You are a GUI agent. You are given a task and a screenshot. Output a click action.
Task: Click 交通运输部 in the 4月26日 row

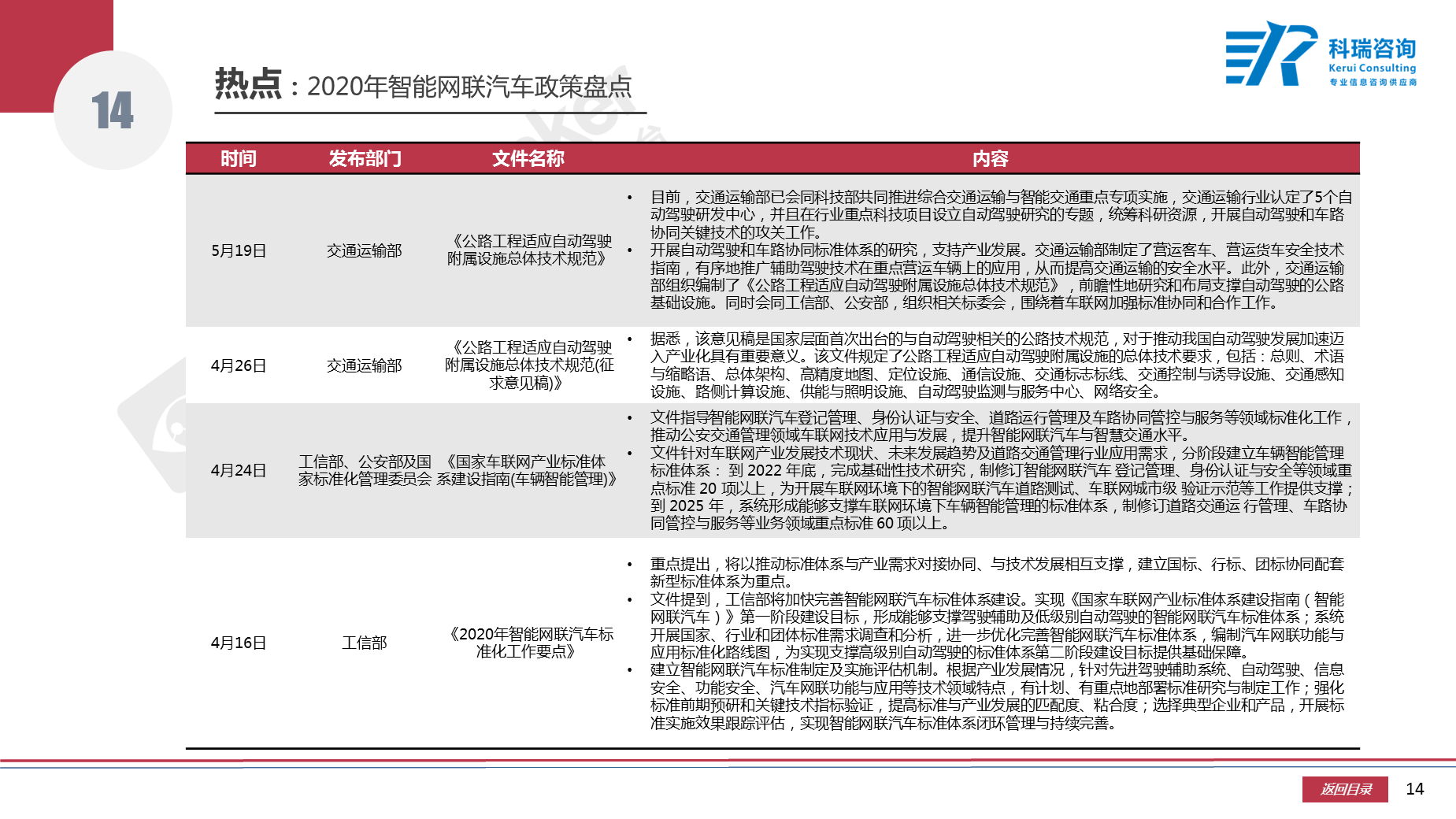coord(365,365)
